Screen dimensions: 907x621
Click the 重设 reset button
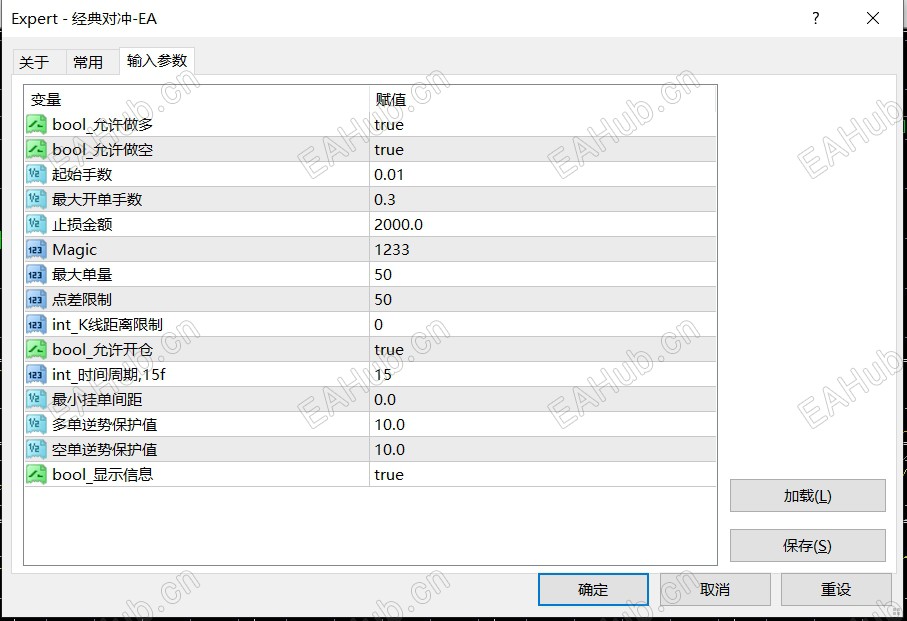coord(836,589)
